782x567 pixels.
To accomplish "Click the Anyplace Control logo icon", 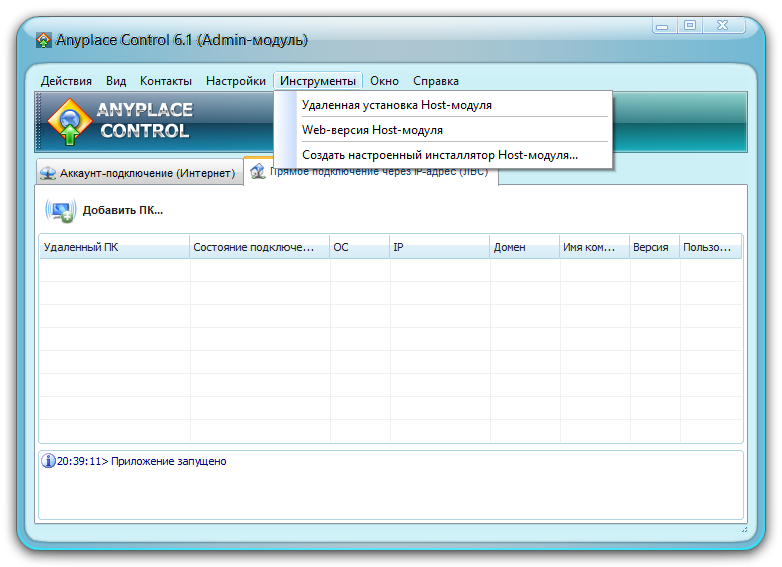I will 70,121.
